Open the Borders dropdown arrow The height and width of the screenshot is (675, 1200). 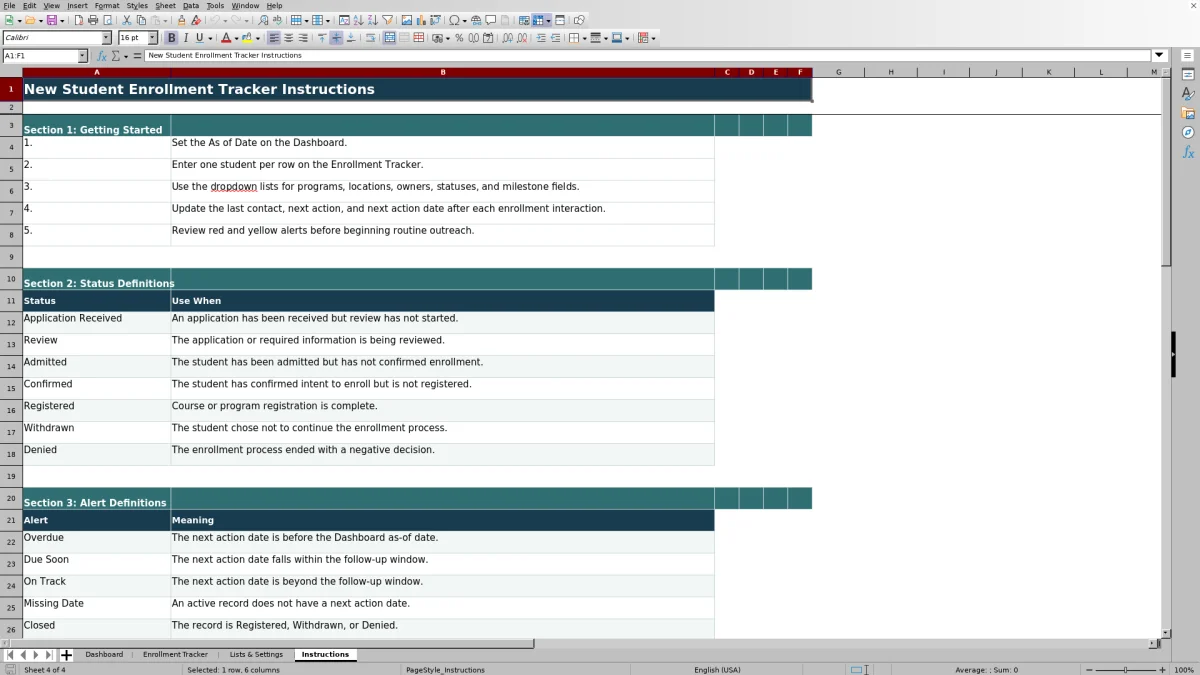[585, 38]
